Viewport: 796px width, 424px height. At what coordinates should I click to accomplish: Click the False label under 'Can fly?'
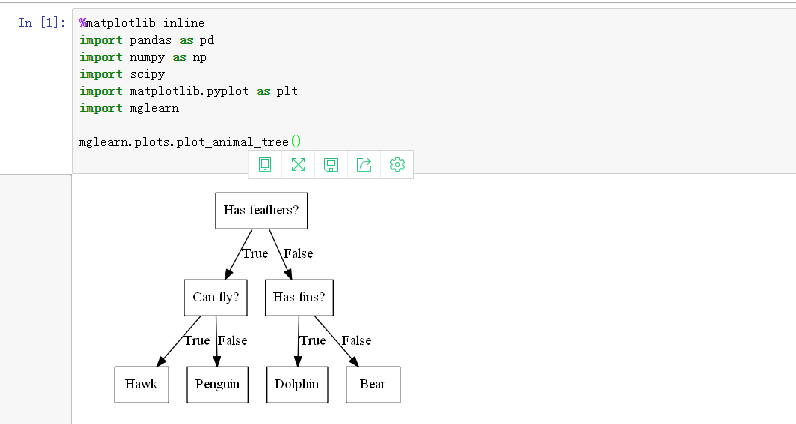233,341
